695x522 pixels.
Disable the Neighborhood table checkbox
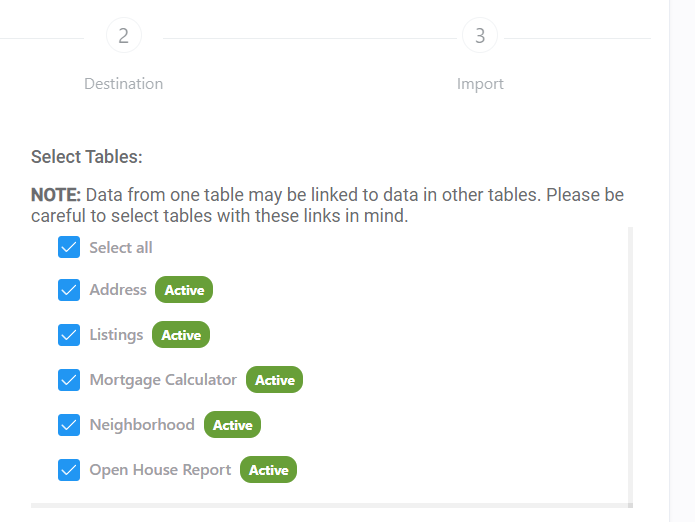(69, 425)
